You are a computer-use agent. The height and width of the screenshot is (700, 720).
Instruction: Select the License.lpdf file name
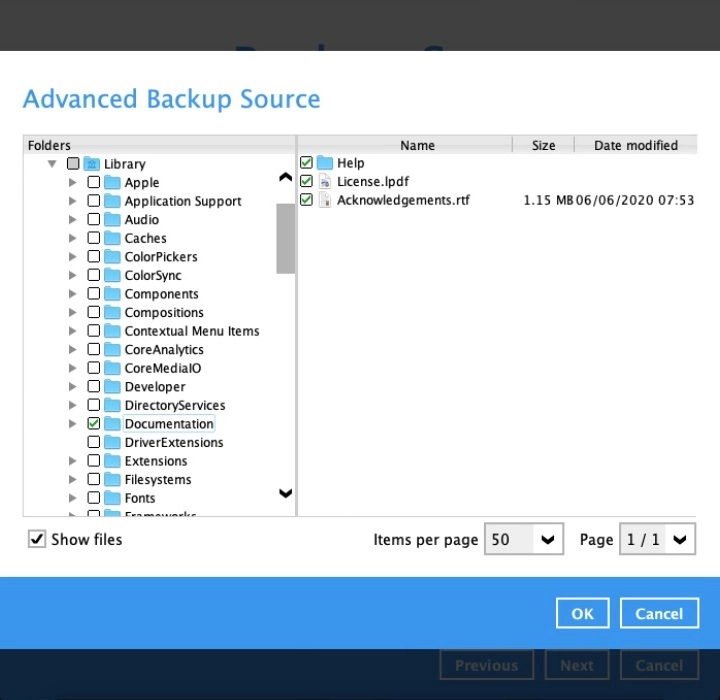click(x=373, y=181)
